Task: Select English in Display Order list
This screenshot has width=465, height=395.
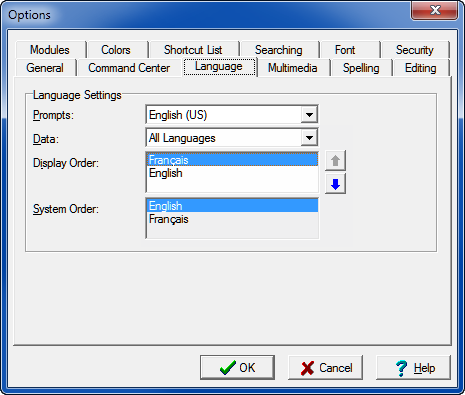Action: pos(232,173)
